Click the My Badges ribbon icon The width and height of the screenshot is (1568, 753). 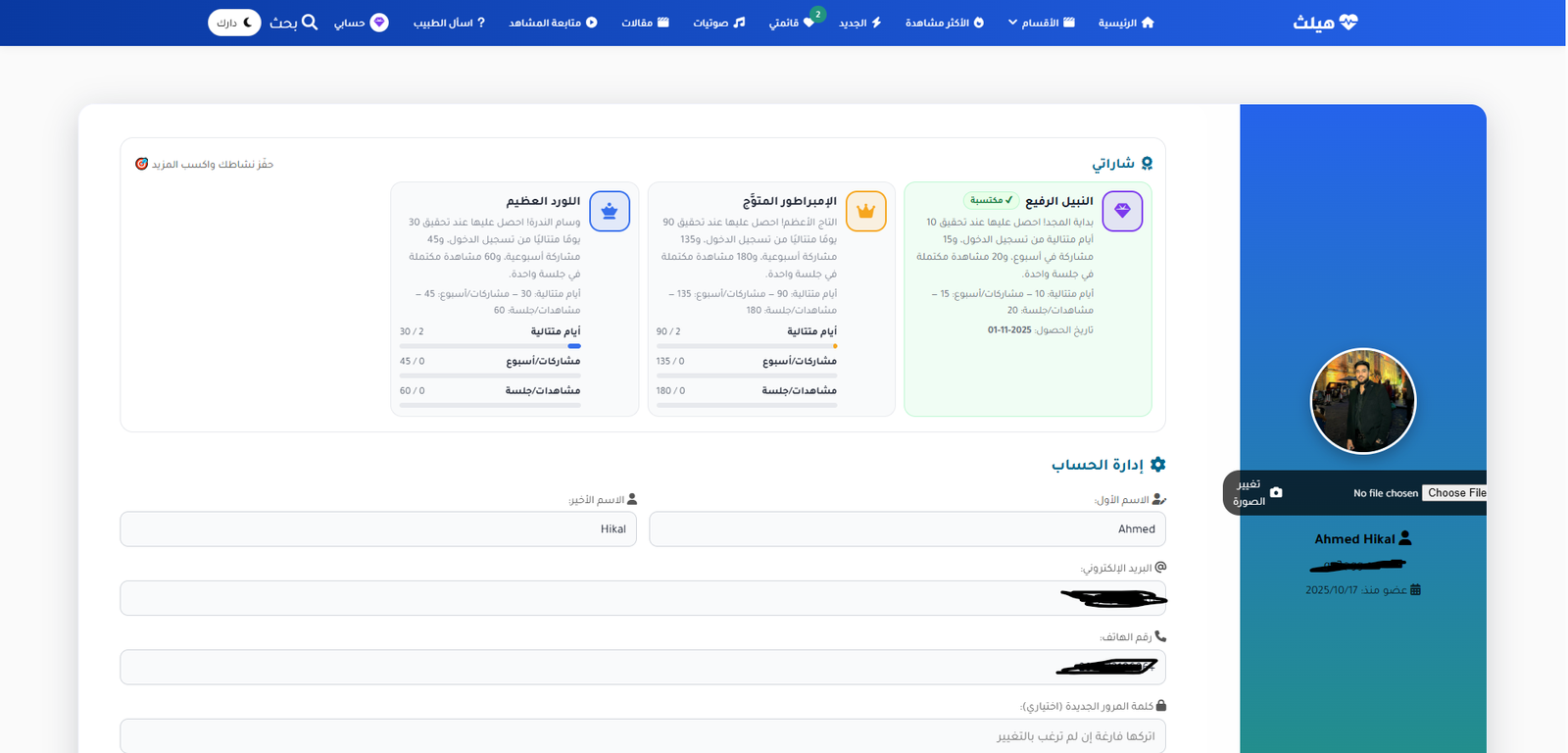1147,164
